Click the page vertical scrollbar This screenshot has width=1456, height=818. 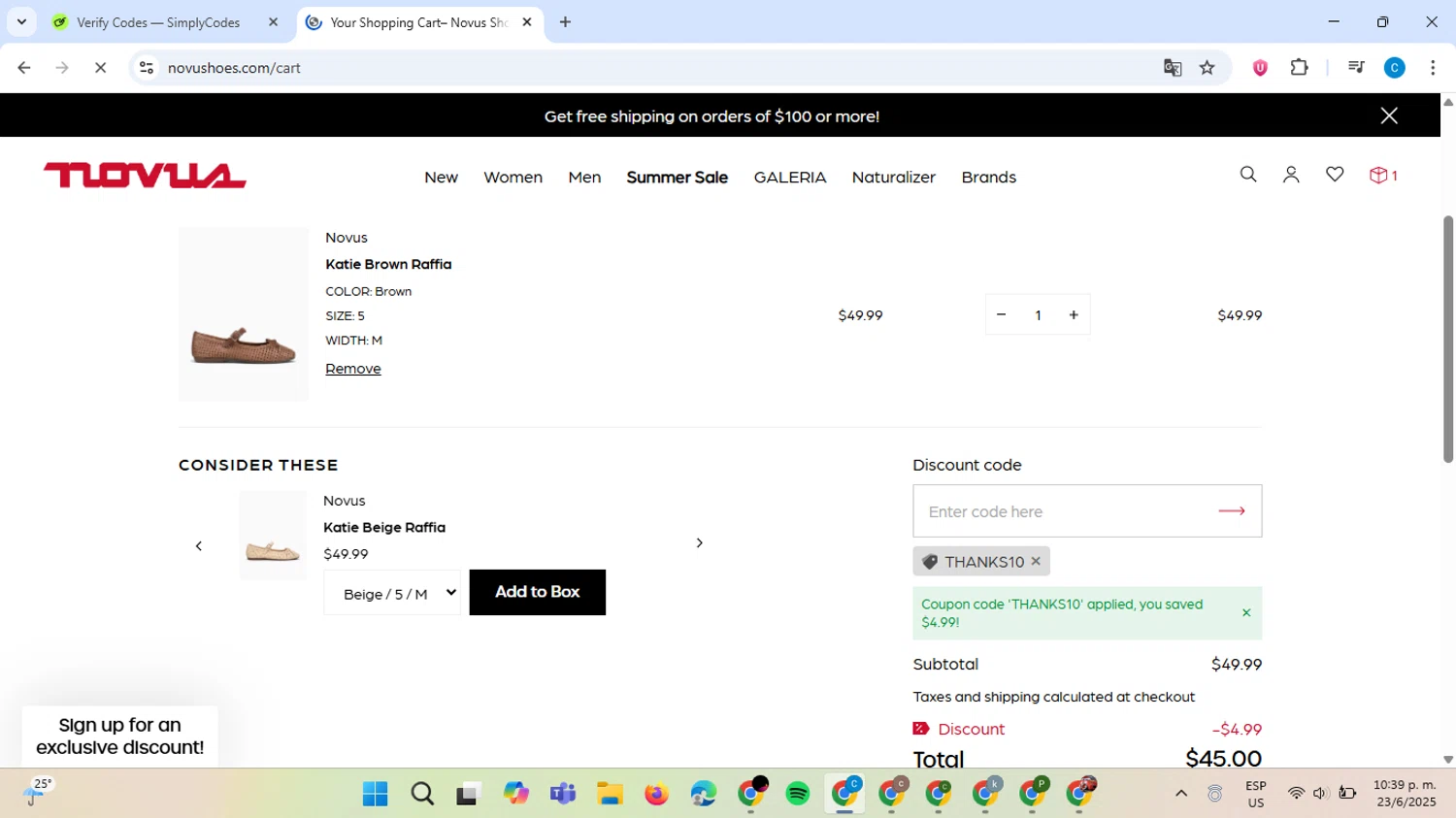1448,339
